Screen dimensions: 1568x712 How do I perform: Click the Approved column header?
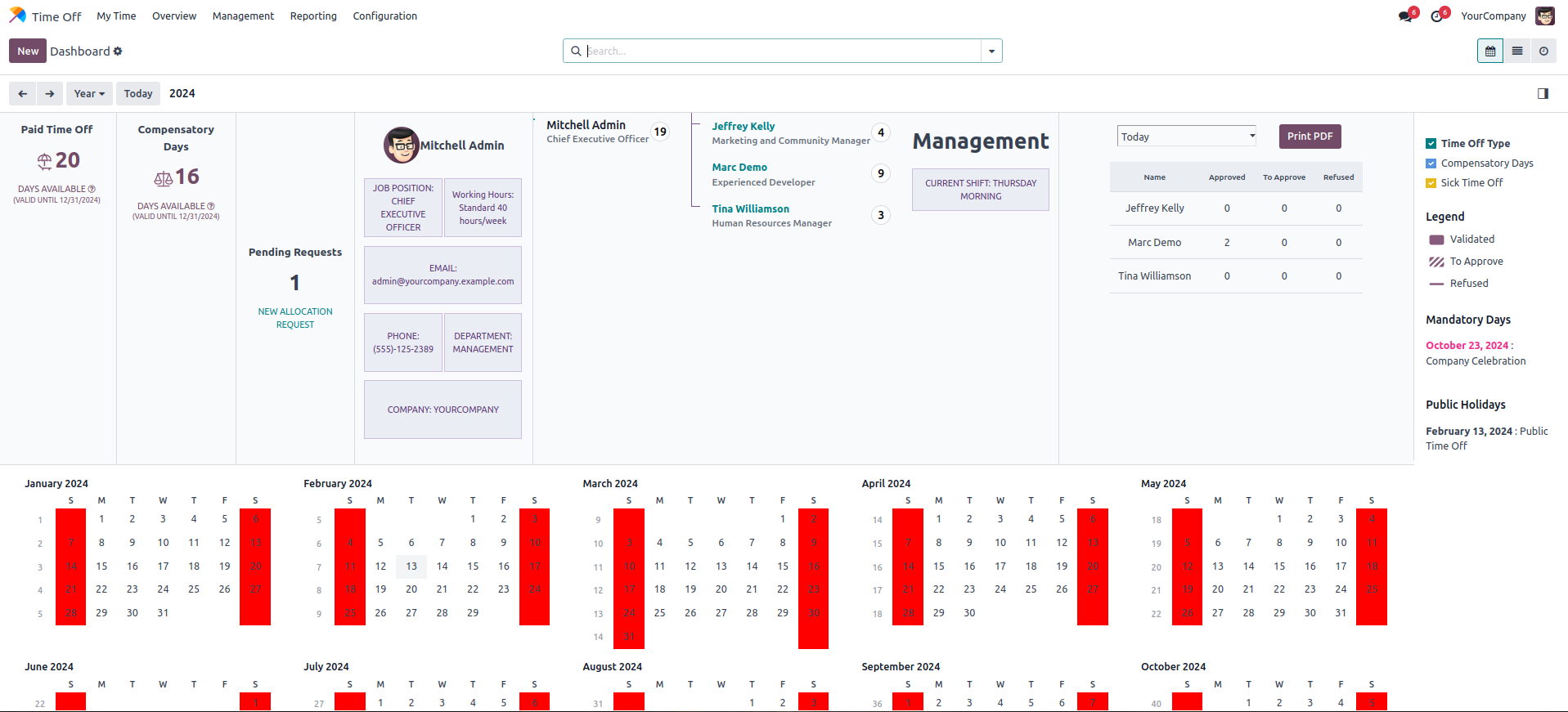tap(1227, 177)
